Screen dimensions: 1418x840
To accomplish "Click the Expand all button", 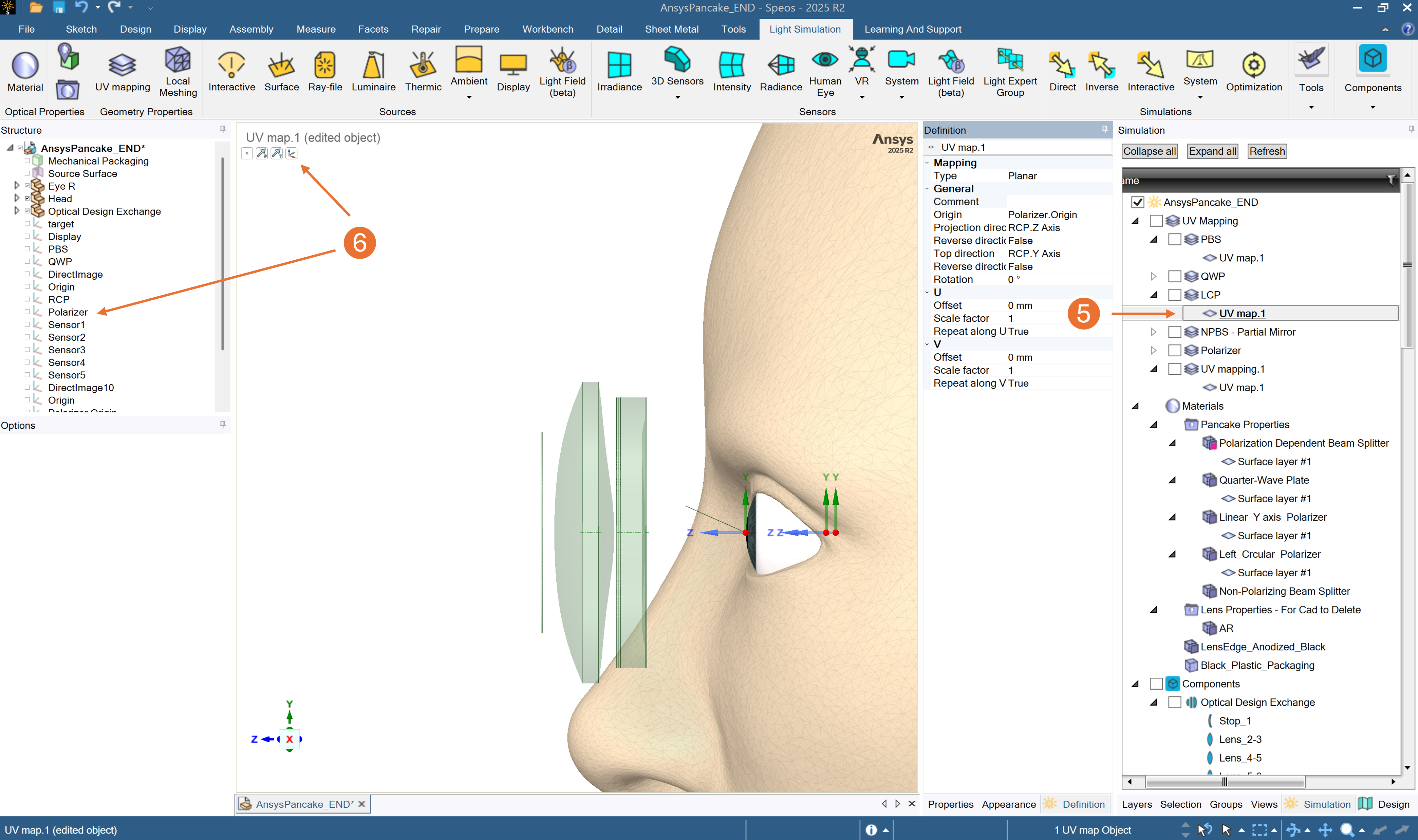I will coord(1212,151).
